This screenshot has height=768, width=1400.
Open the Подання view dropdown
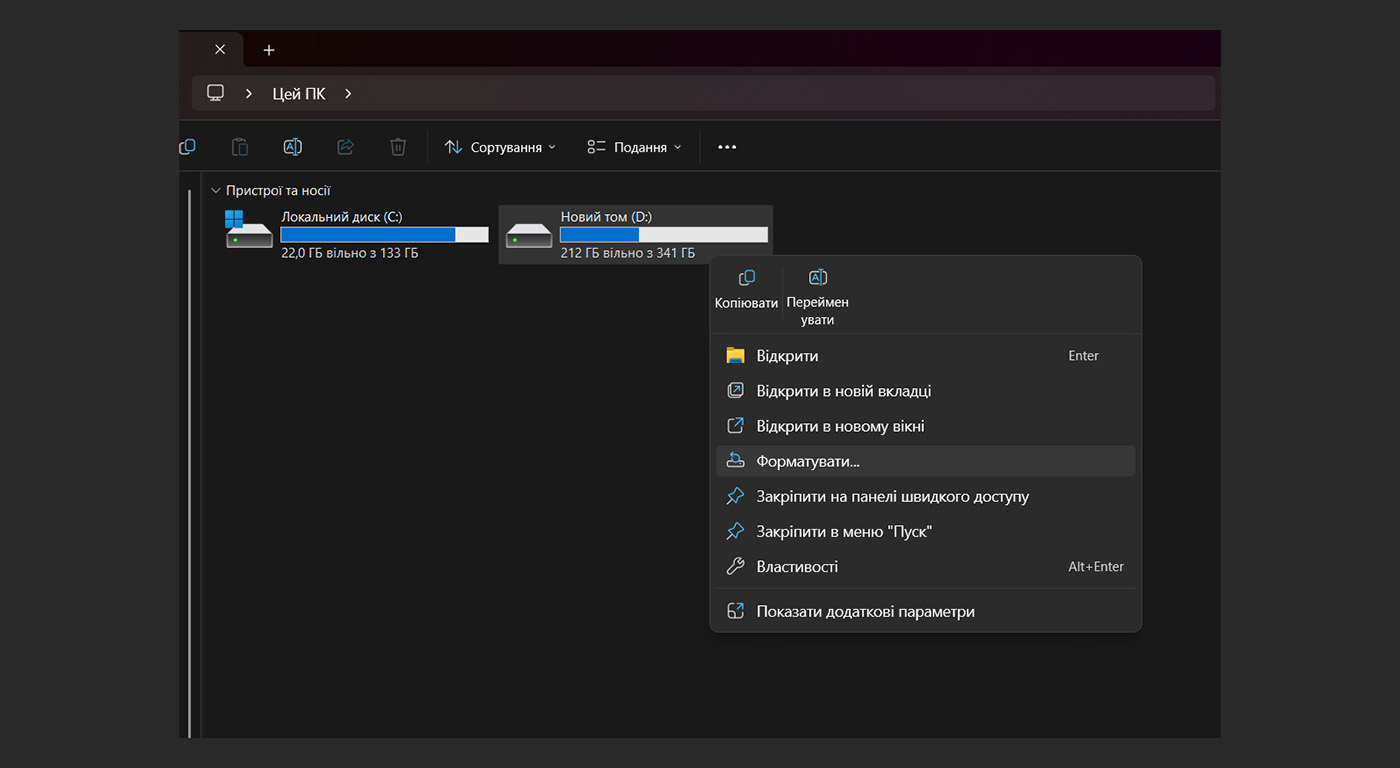634,147
